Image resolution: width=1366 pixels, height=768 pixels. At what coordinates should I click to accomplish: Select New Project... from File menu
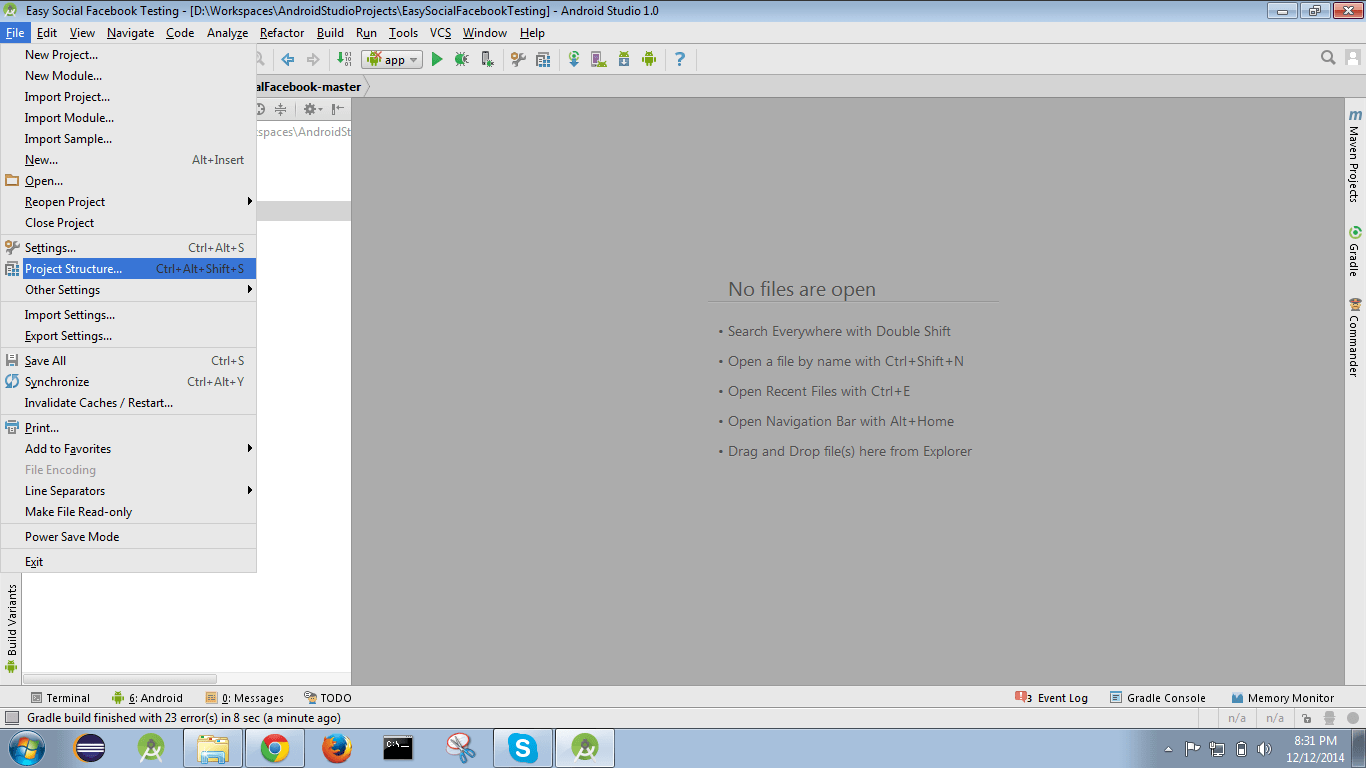tap(128, 55)
